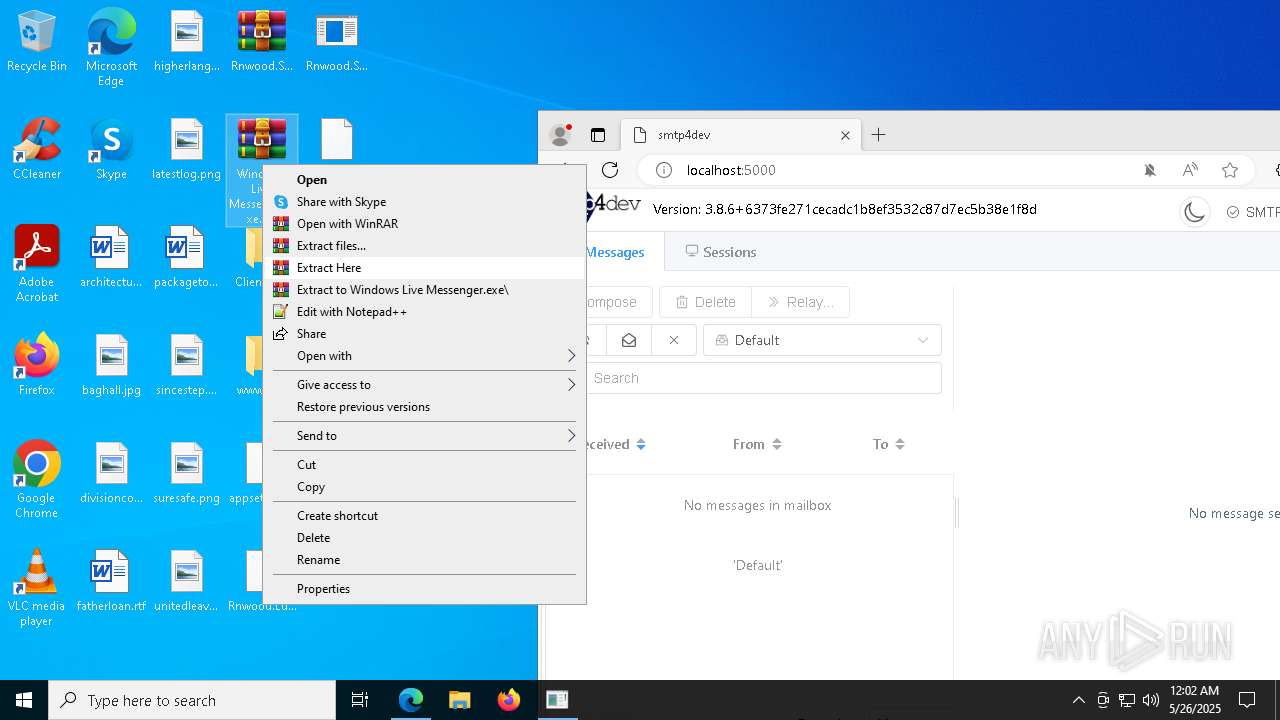The width and height of the screenshot is (1280, 720).
Task: Open Task View on the taskbar
Action: (x=360, y=700)
